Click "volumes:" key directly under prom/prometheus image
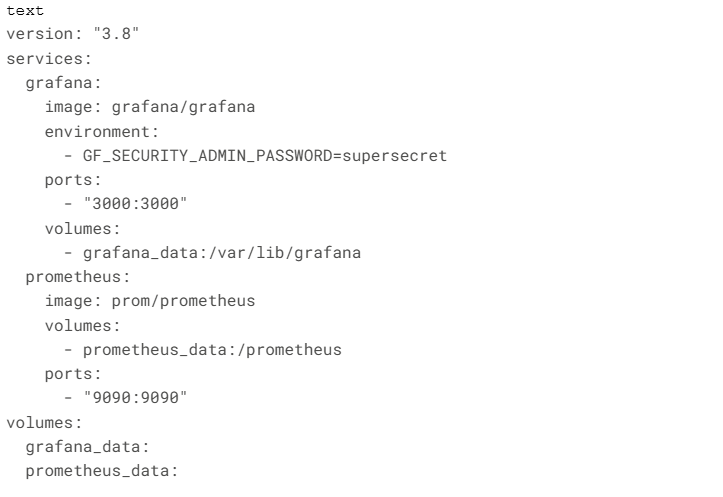Screen dimensions: 723x497 pyautogui.click(x=79, y=325)
